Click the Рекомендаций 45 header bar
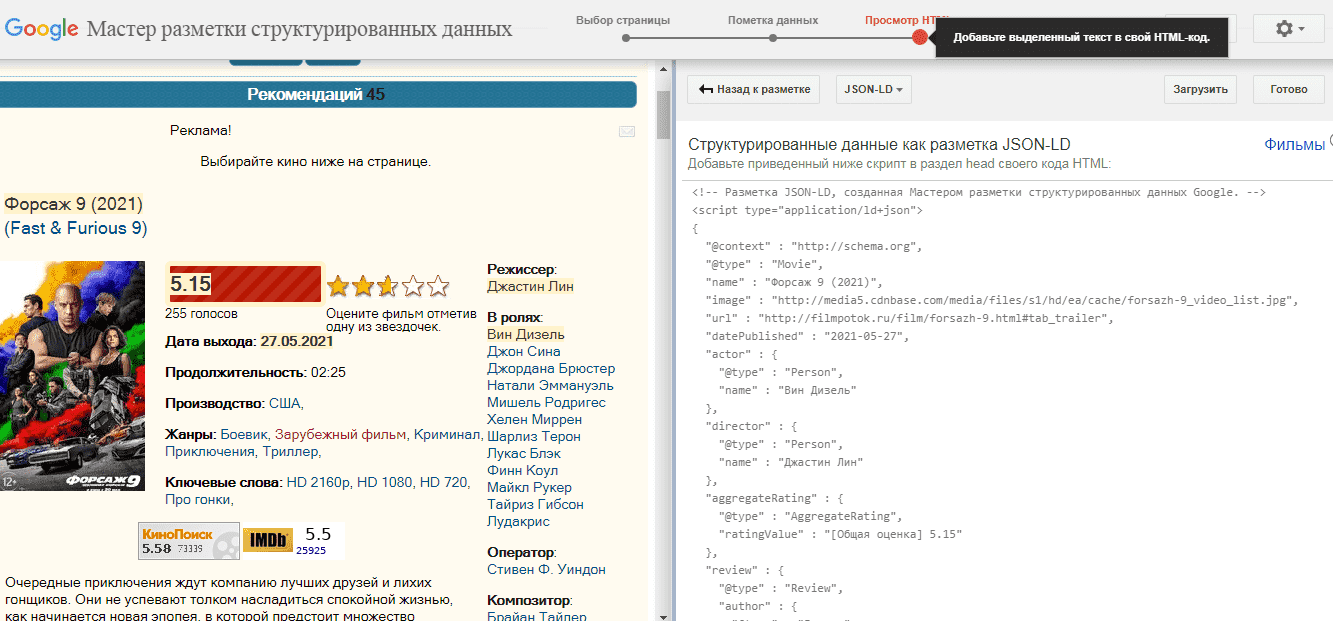Screen dimensions: 1333x621 click(x=316, y=95)
